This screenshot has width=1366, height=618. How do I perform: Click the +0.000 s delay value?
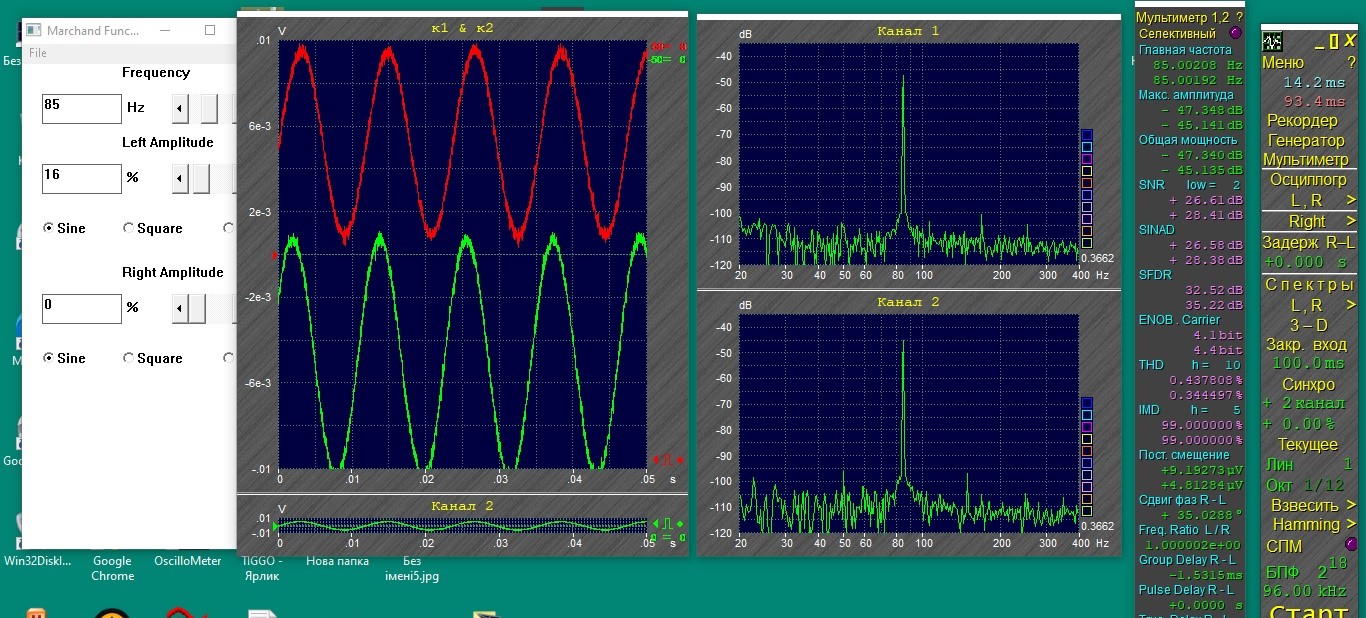1306,262
